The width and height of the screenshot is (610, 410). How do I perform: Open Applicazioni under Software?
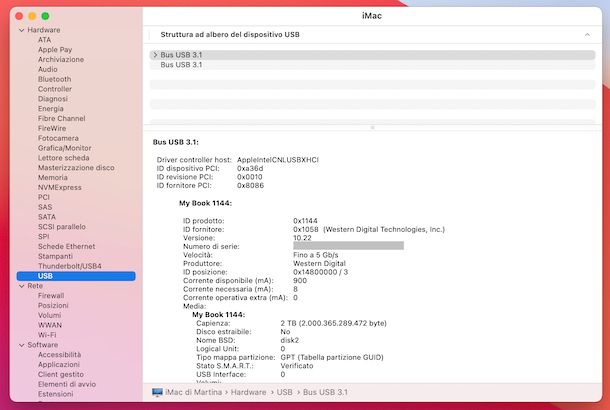pyautogui.click(x=58, y=365)
